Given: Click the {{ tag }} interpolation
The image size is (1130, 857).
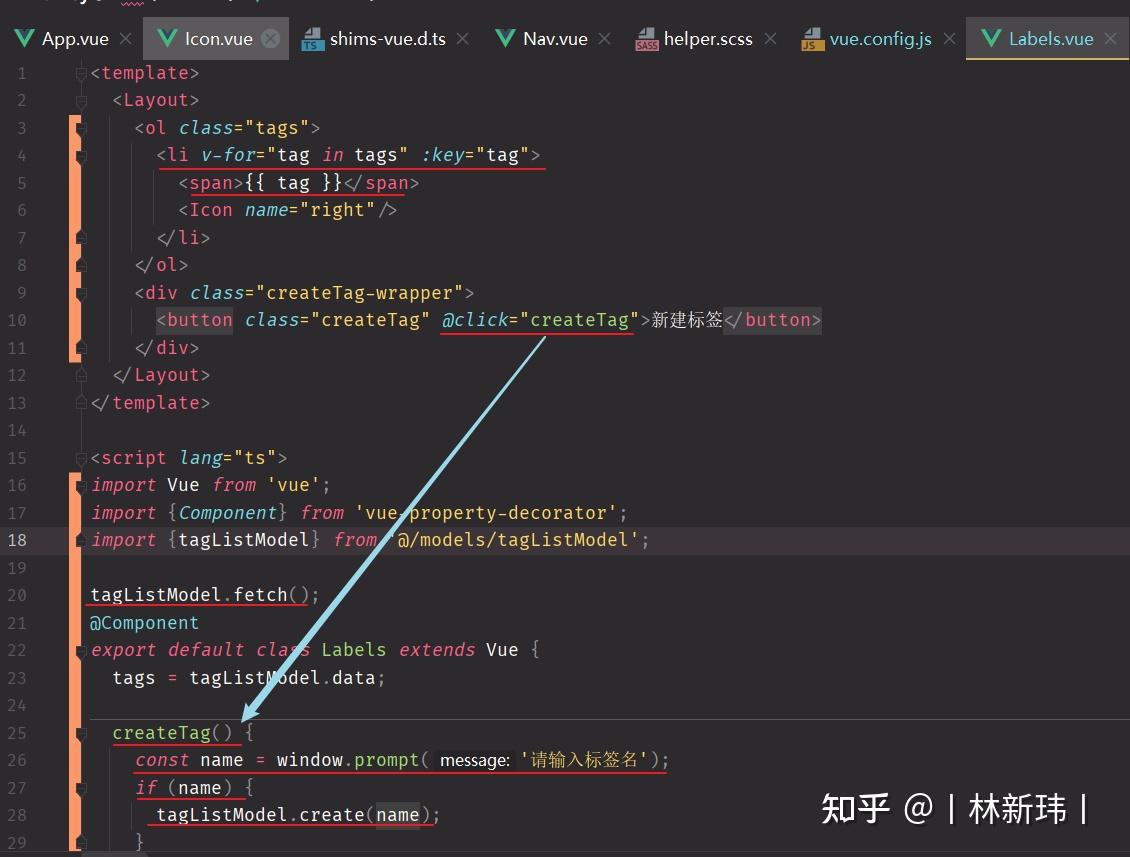Looking at the screenshot, I should (293, 182).
